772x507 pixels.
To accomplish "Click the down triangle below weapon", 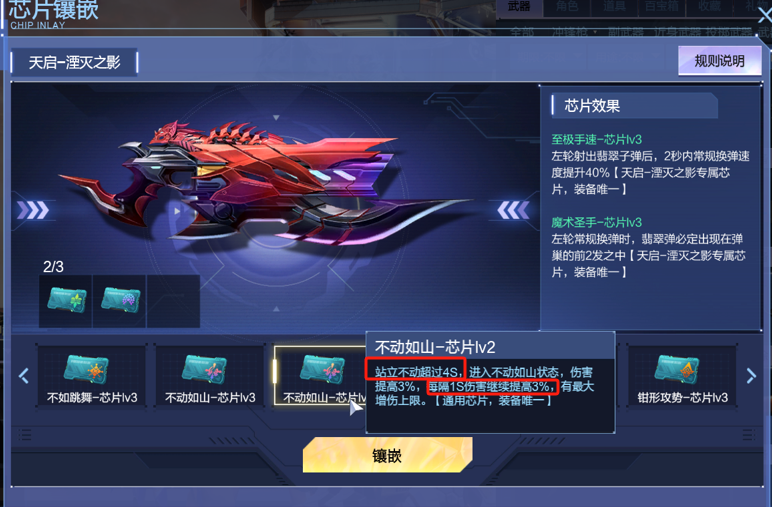I will click(276, 309).
